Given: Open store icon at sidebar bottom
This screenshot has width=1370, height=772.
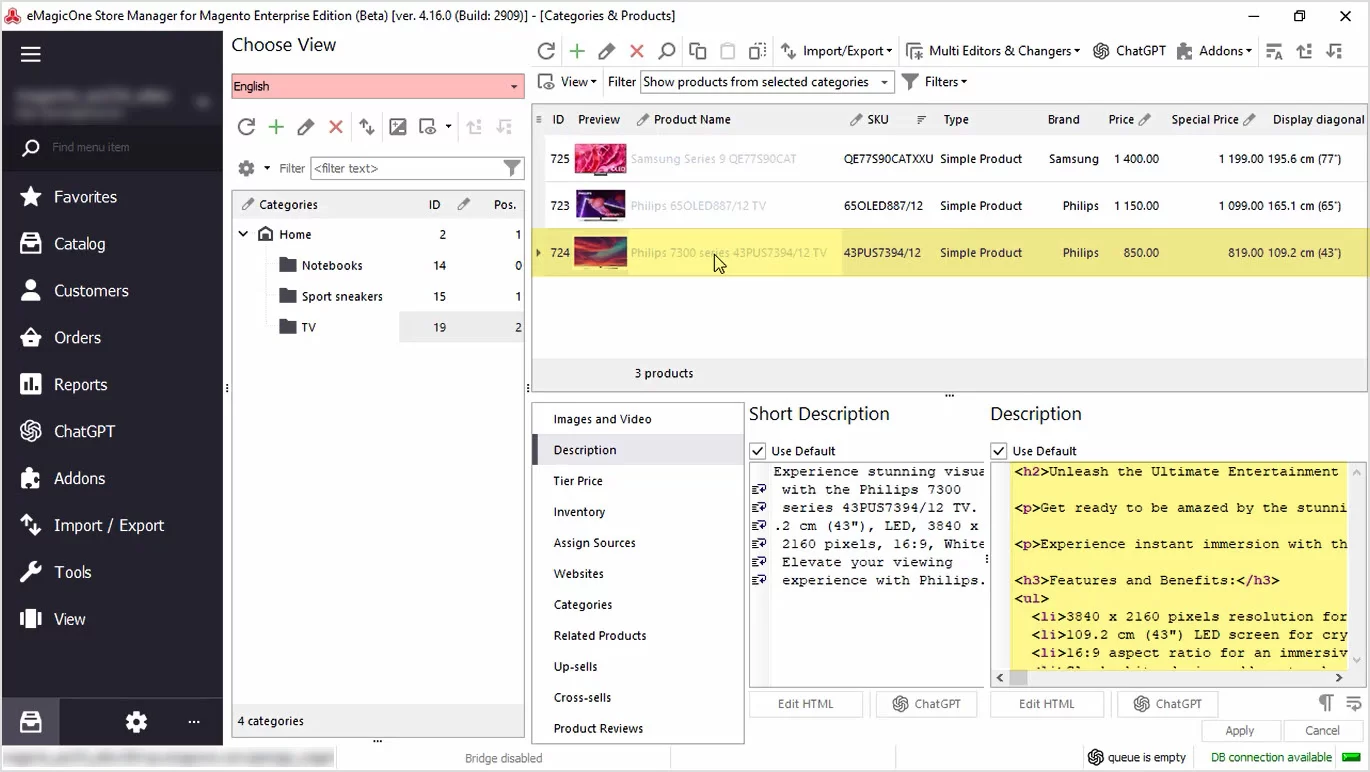Looking at the screenshot, I should click(x=31, y=722).
